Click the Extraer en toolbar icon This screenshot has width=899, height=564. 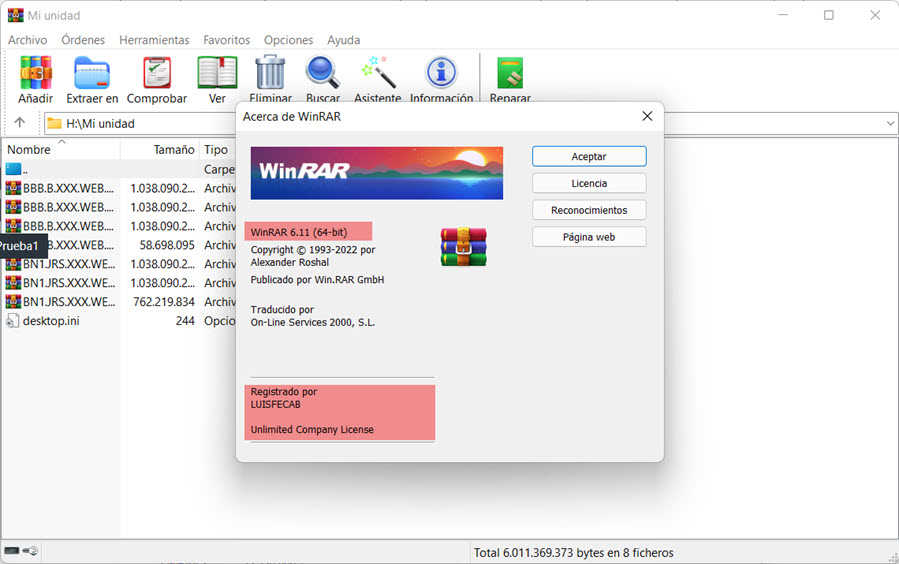92,72
